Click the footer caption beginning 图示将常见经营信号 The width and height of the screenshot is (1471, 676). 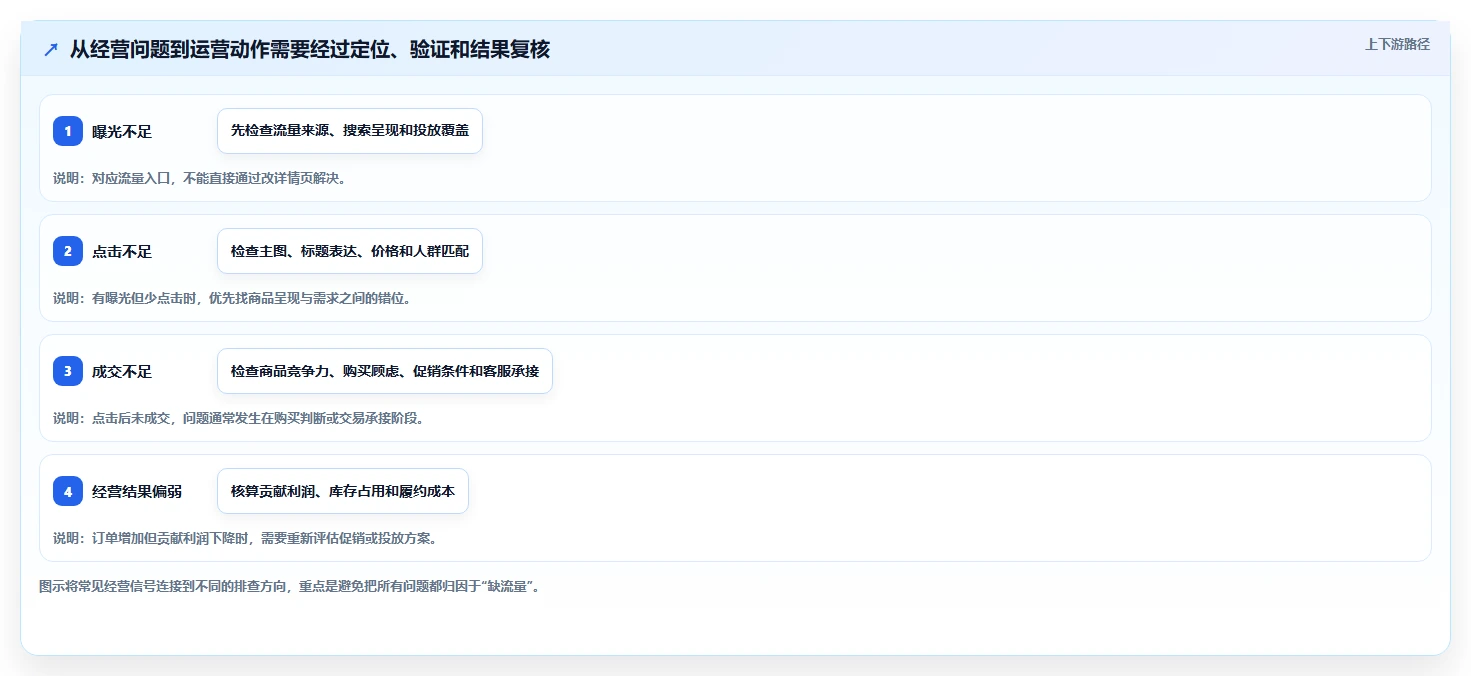tap(290, 587)
